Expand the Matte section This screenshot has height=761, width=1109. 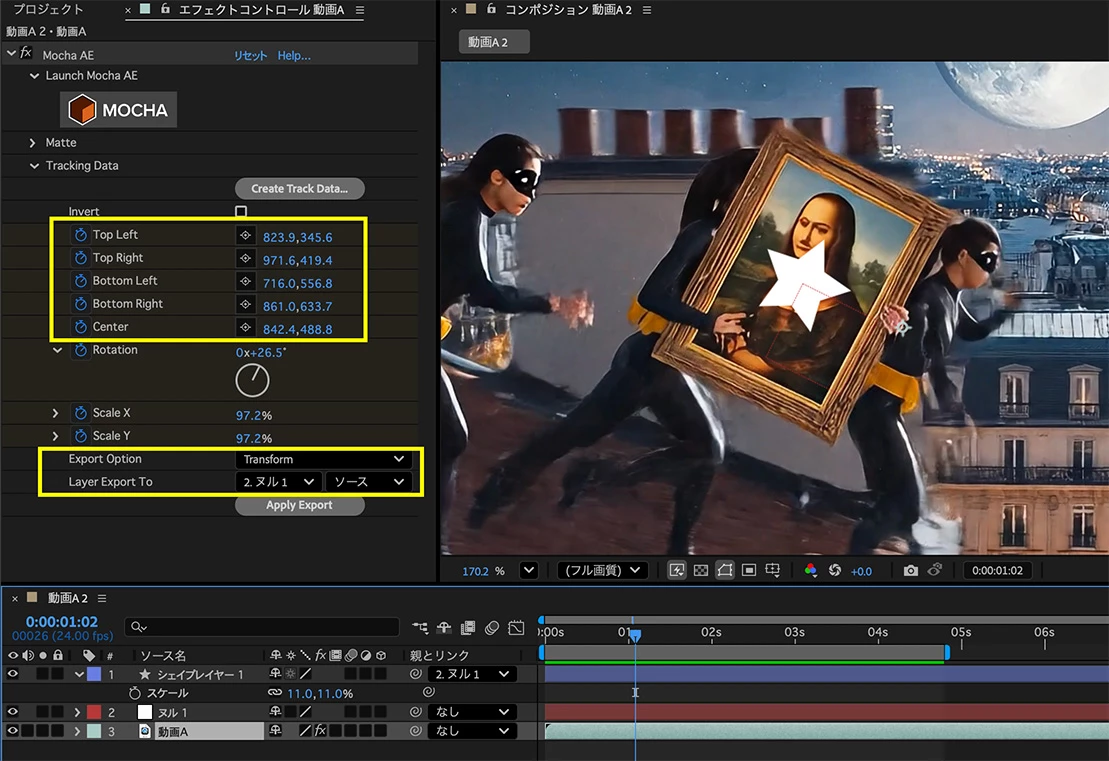click(x=33, y=143)
